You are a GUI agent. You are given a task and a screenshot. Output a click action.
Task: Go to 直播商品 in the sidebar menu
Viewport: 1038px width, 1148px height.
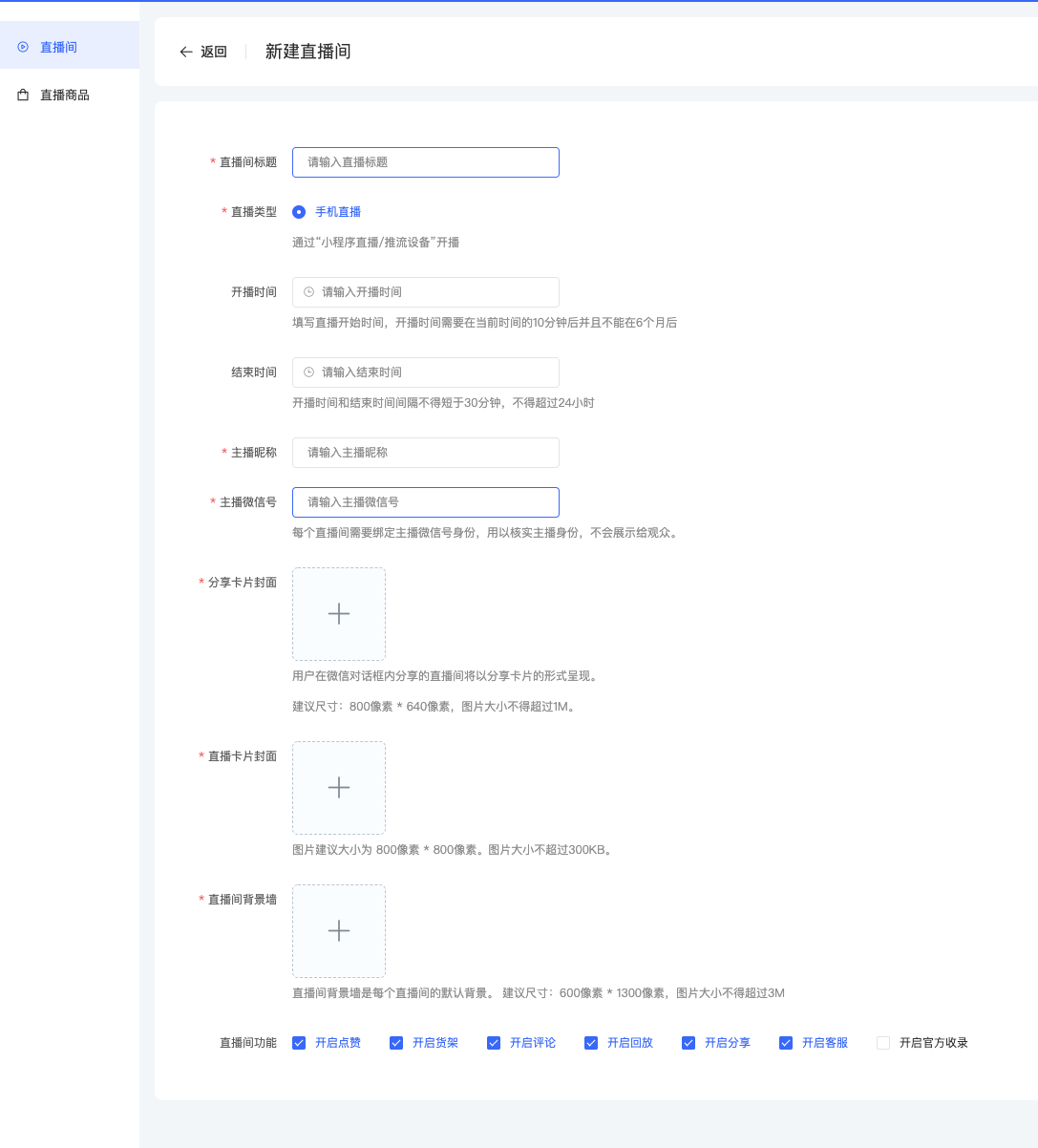click(64, 96)
